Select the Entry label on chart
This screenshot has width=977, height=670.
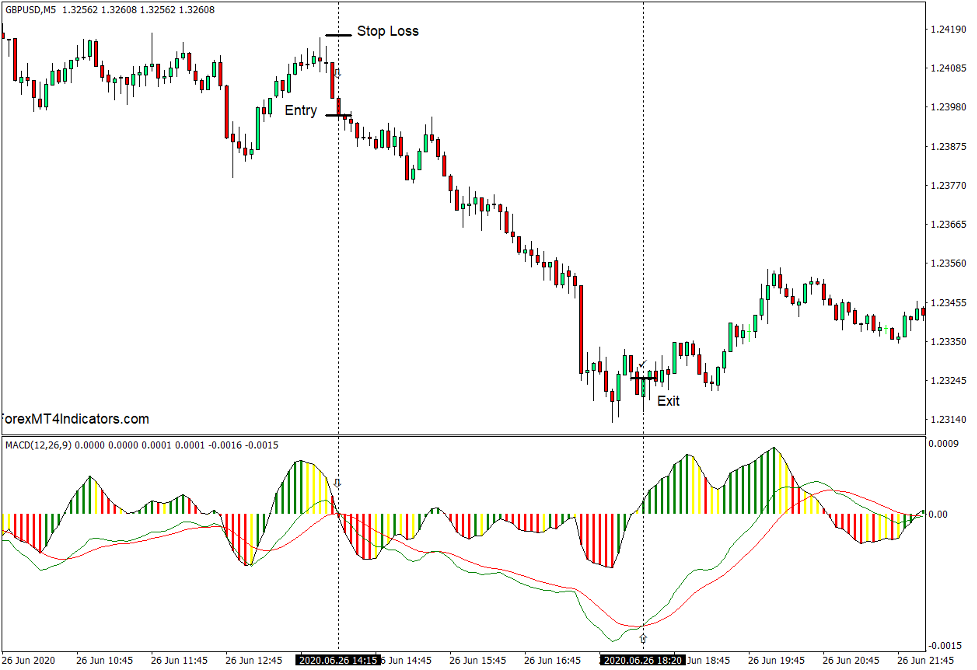[301, 110]
